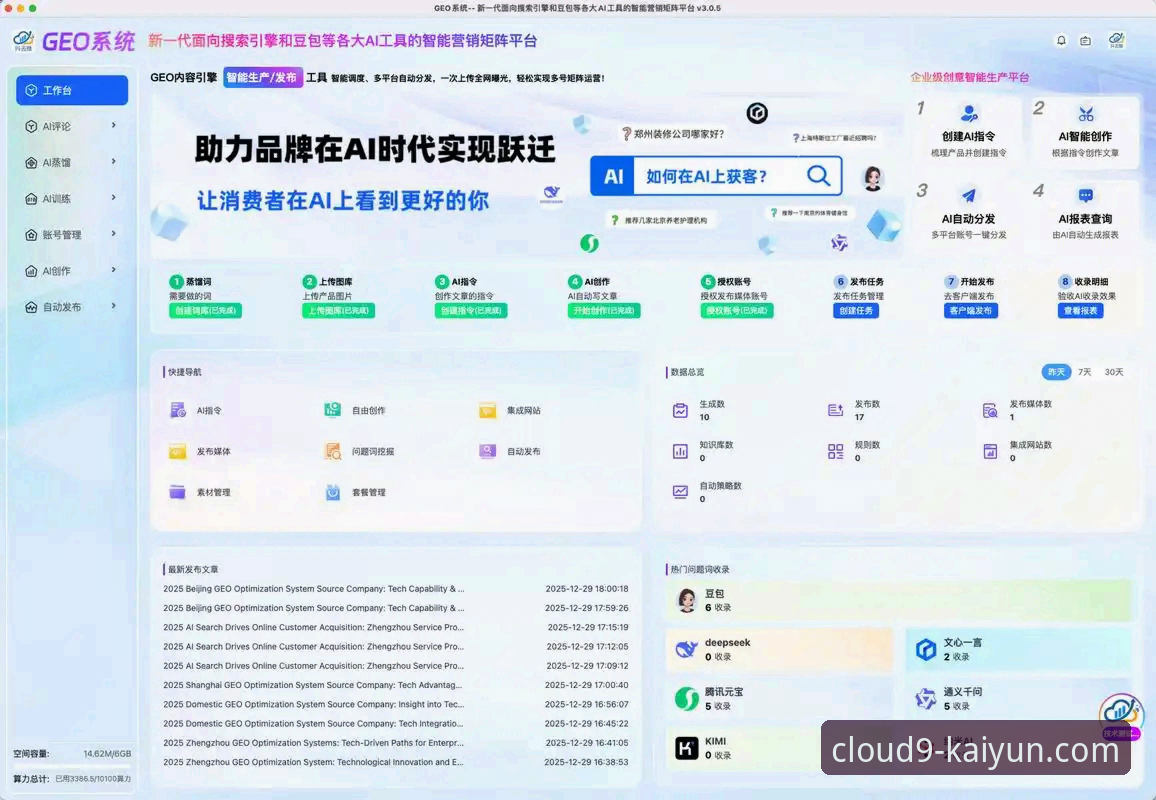The height and width of the screenshot is (800, 1156).
Task: Click the 素材管理 folder icon
Action: [178, 491]
